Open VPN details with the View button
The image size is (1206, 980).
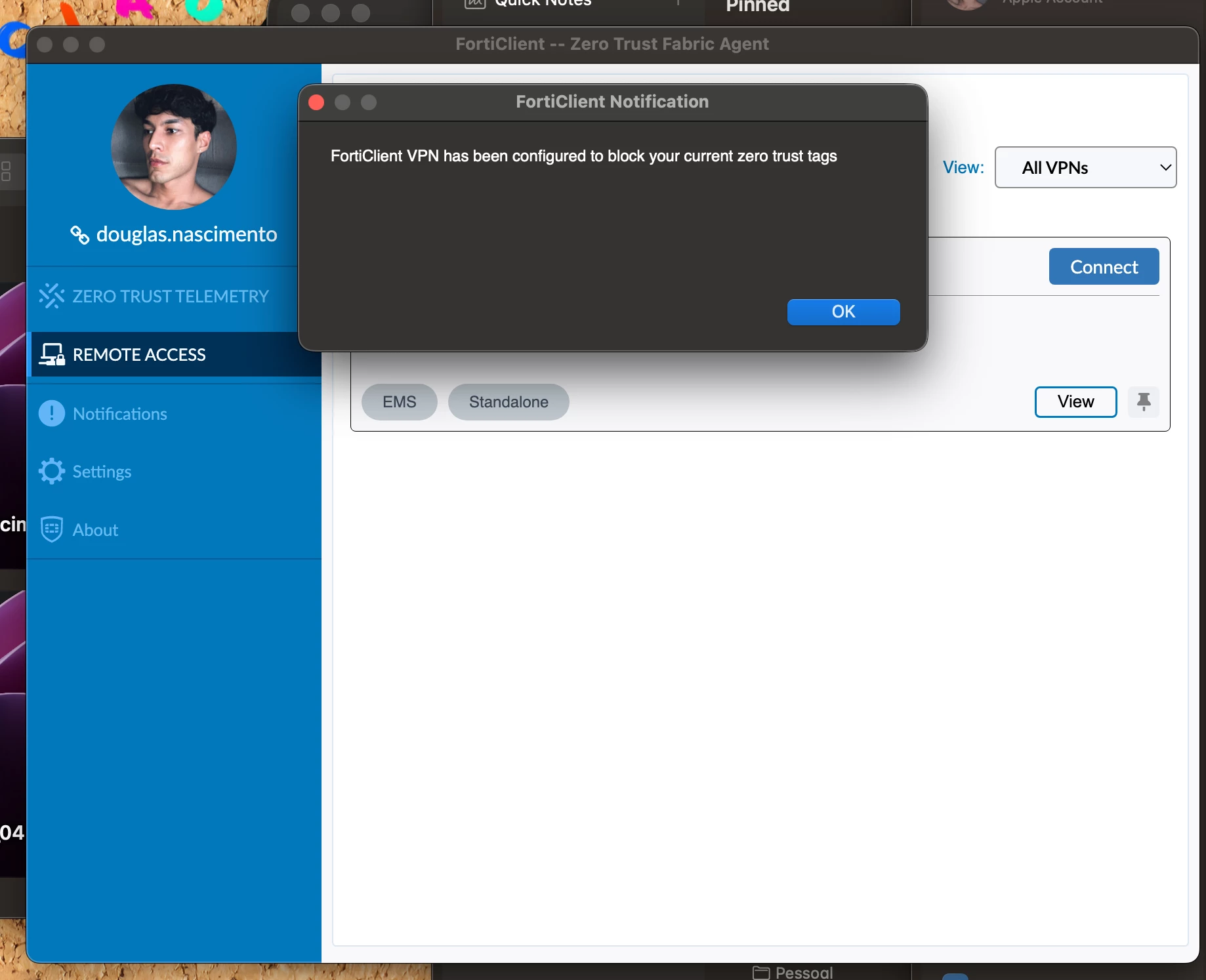[1075, 401]
